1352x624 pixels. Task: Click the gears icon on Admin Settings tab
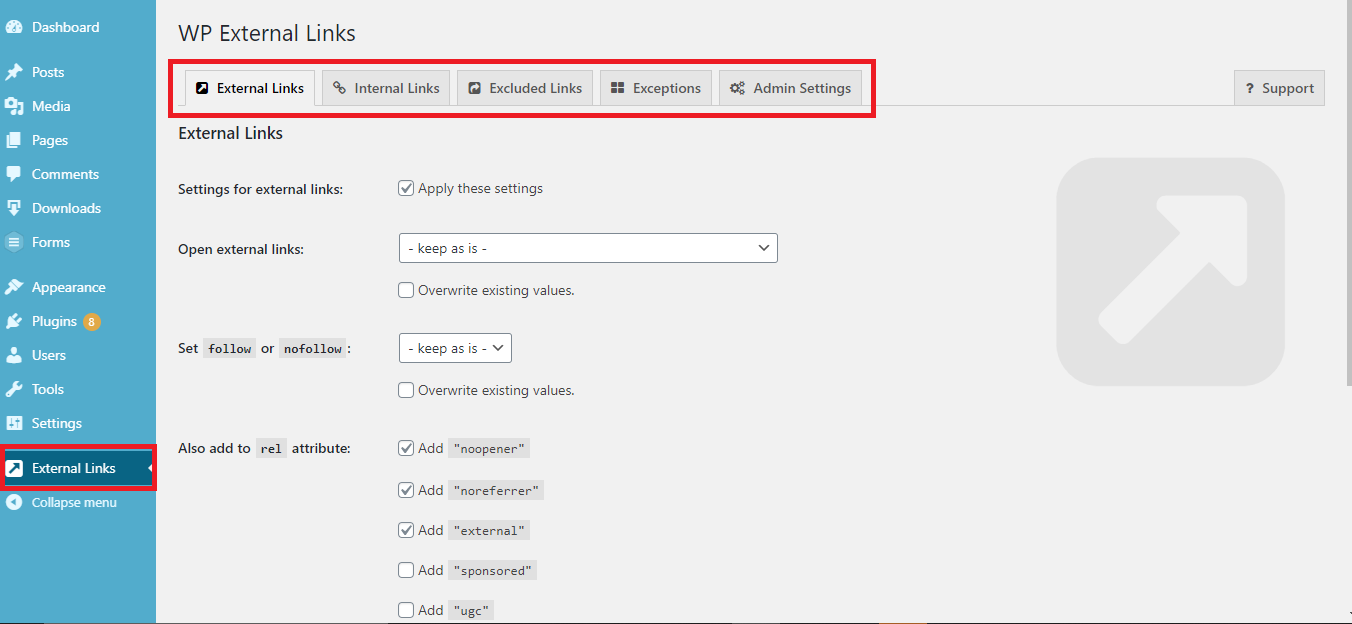point(737,88)
